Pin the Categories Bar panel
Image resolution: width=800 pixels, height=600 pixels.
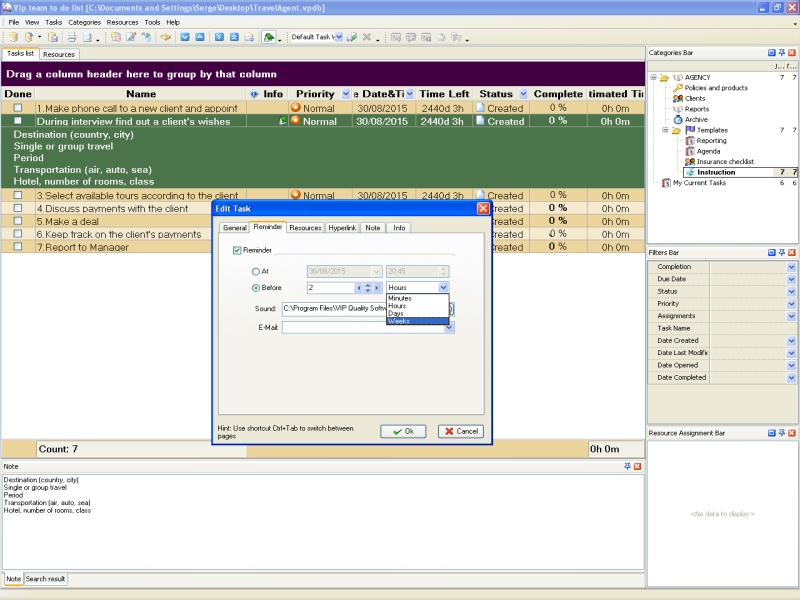782,53
